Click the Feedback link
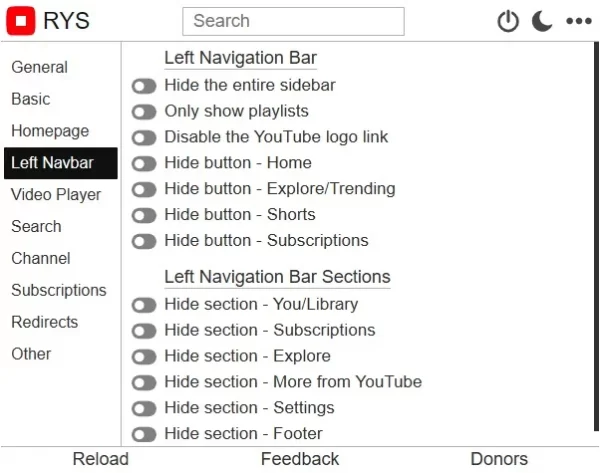600x473 pixels. click(300, 459)
